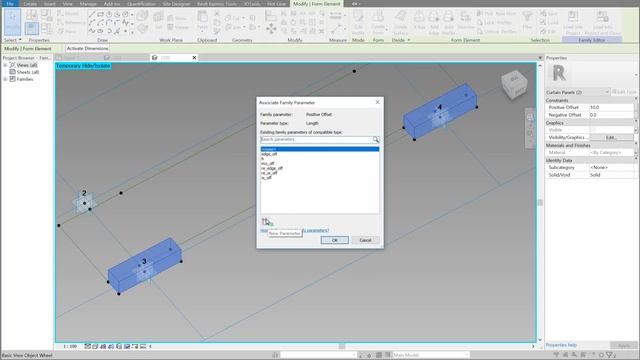Click Cancel in Associate Family Parameter dialog
The image size is (640, 360).
pos(365,240)
